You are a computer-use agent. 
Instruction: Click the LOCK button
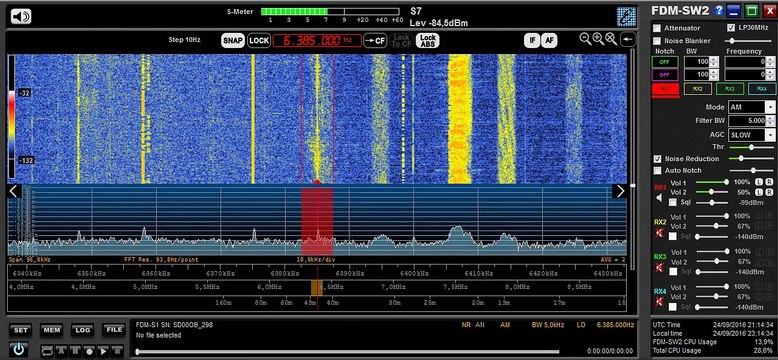tap(259, 41)
